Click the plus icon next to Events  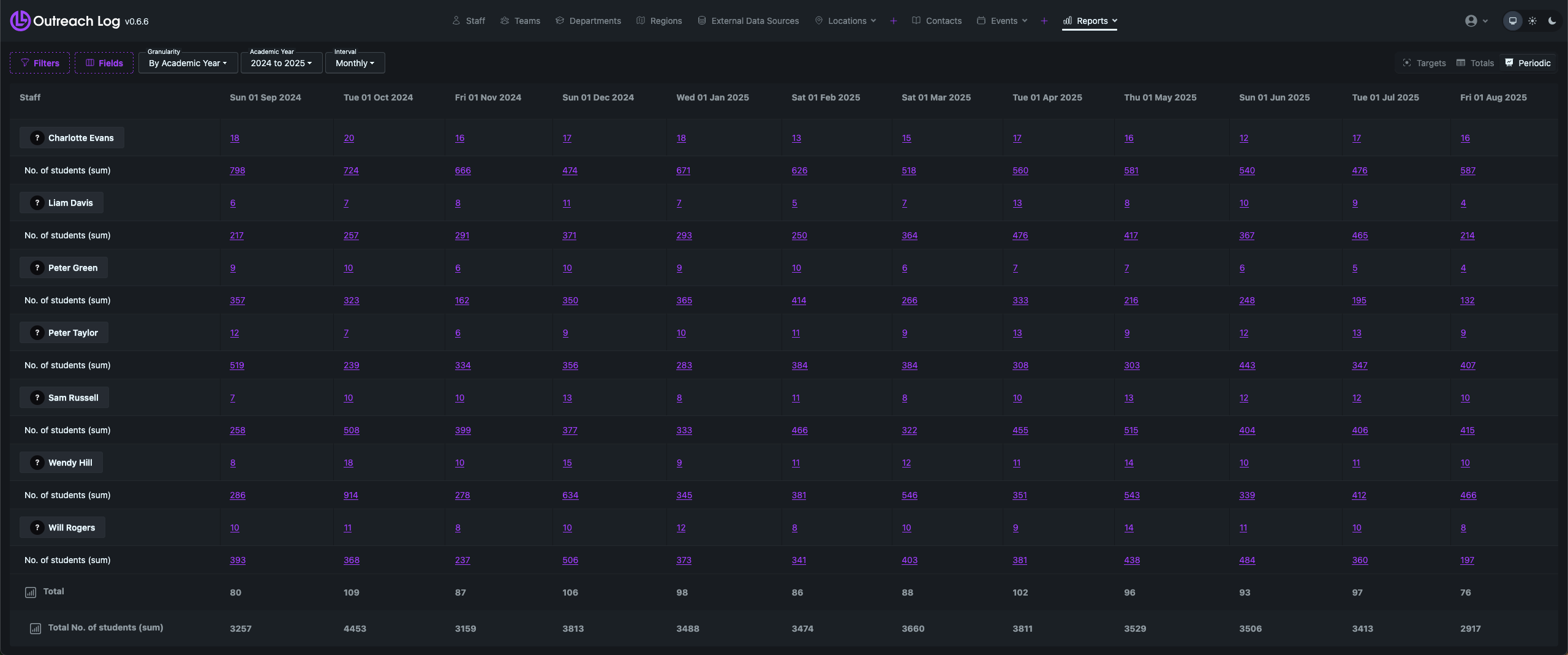(x=1044, y=21)
